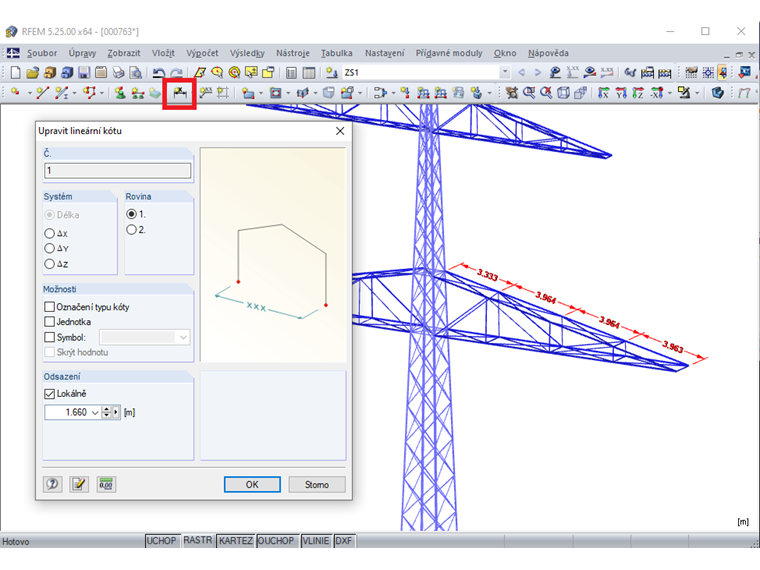The width and height of the screenshot is (760, 570).
Task: Insert a new node tool
Action: pos(16,92)
